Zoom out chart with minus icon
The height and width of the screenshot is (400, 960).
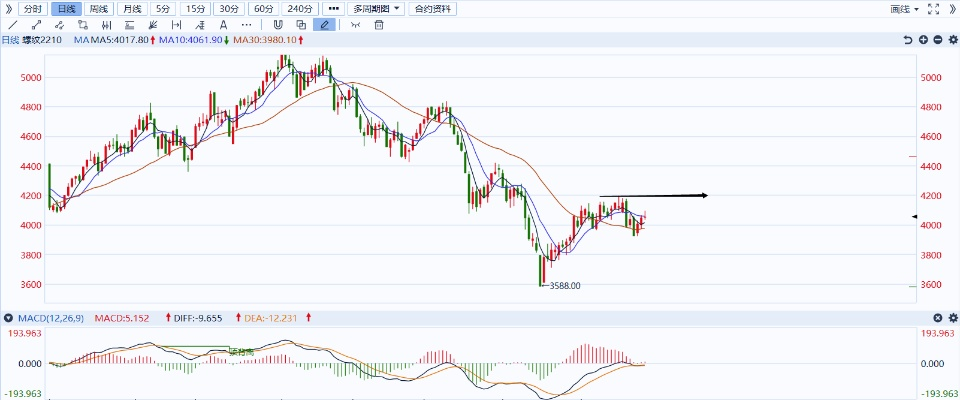click(938, 40)
